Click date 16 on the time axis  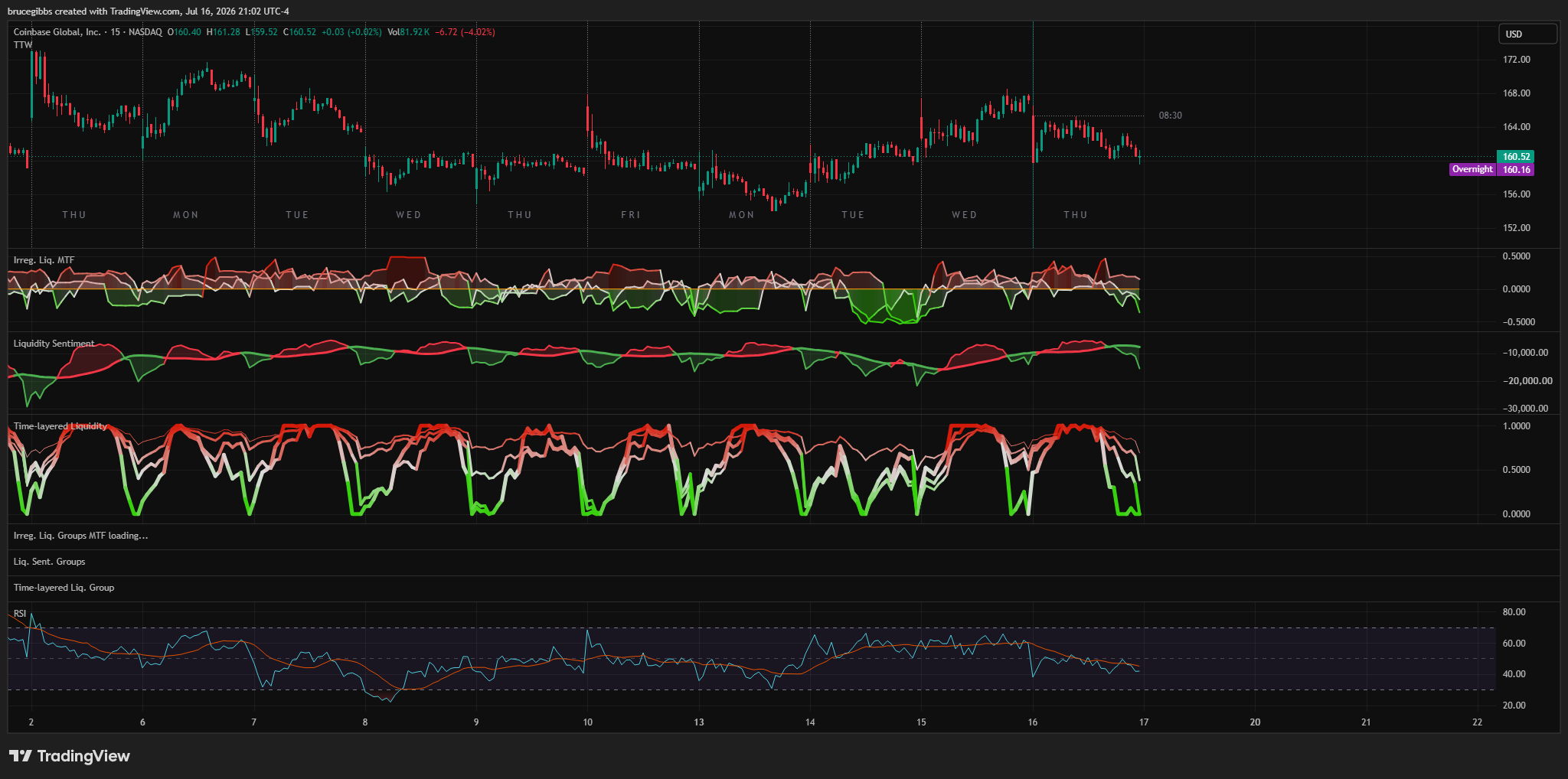(x=1032, y=722)
